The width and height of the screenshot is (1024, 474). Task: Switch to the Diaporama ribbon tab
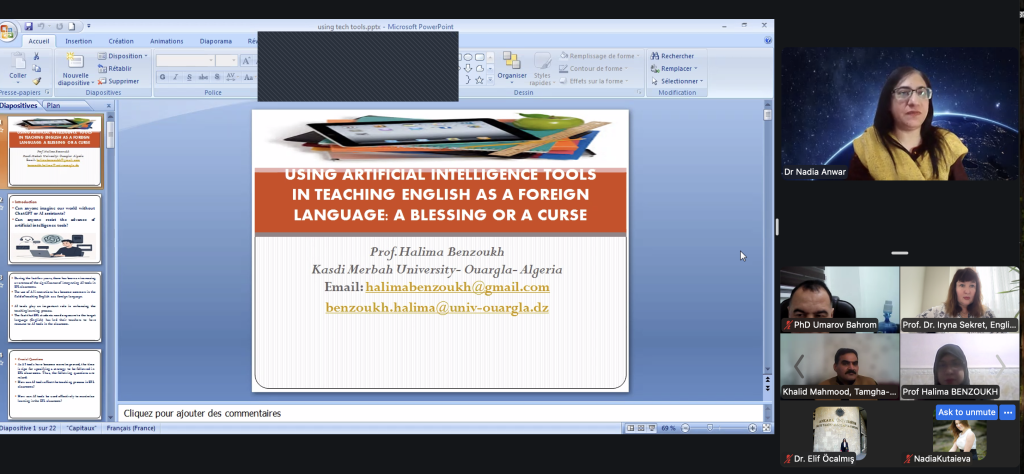216,41
